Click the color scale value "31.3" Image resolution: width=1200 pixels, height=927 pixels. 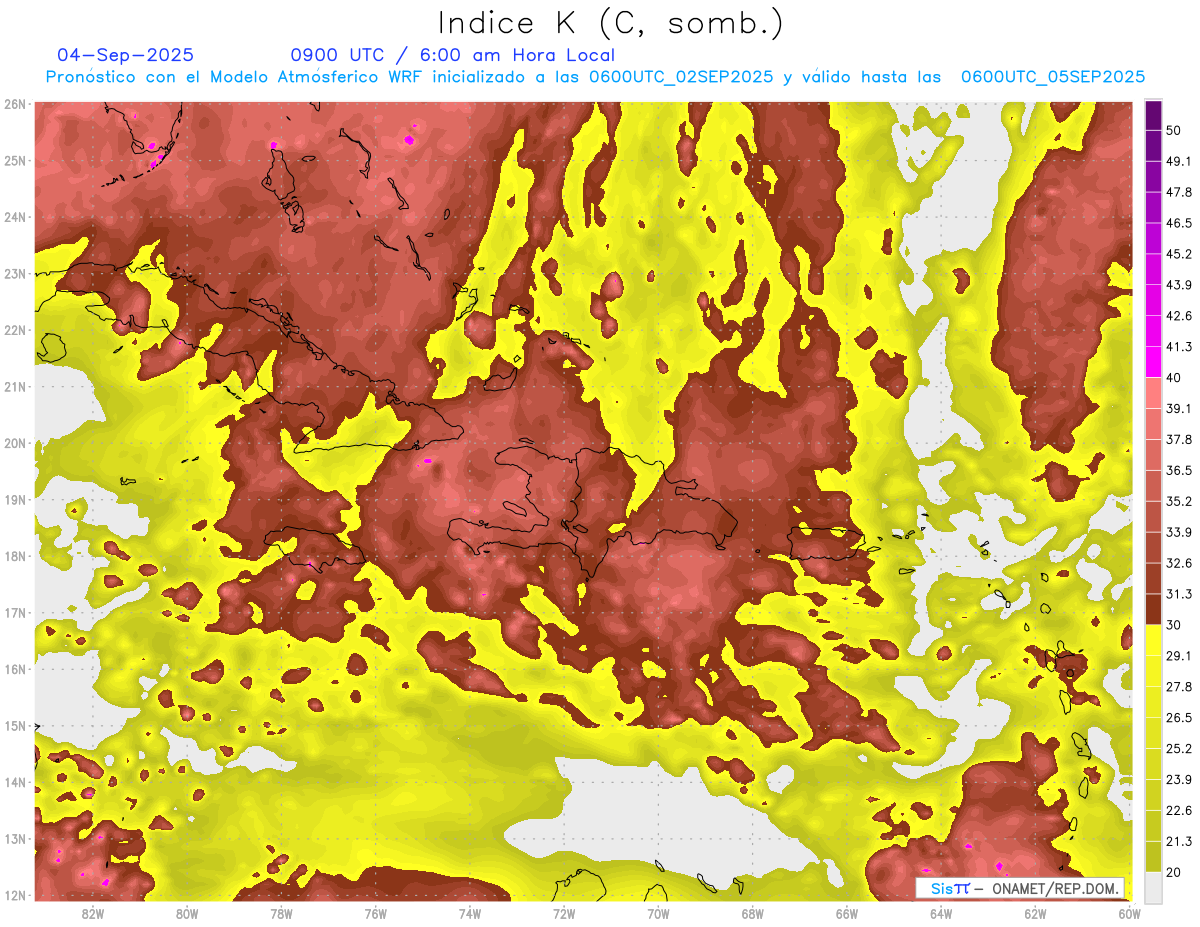[1179, 594]
